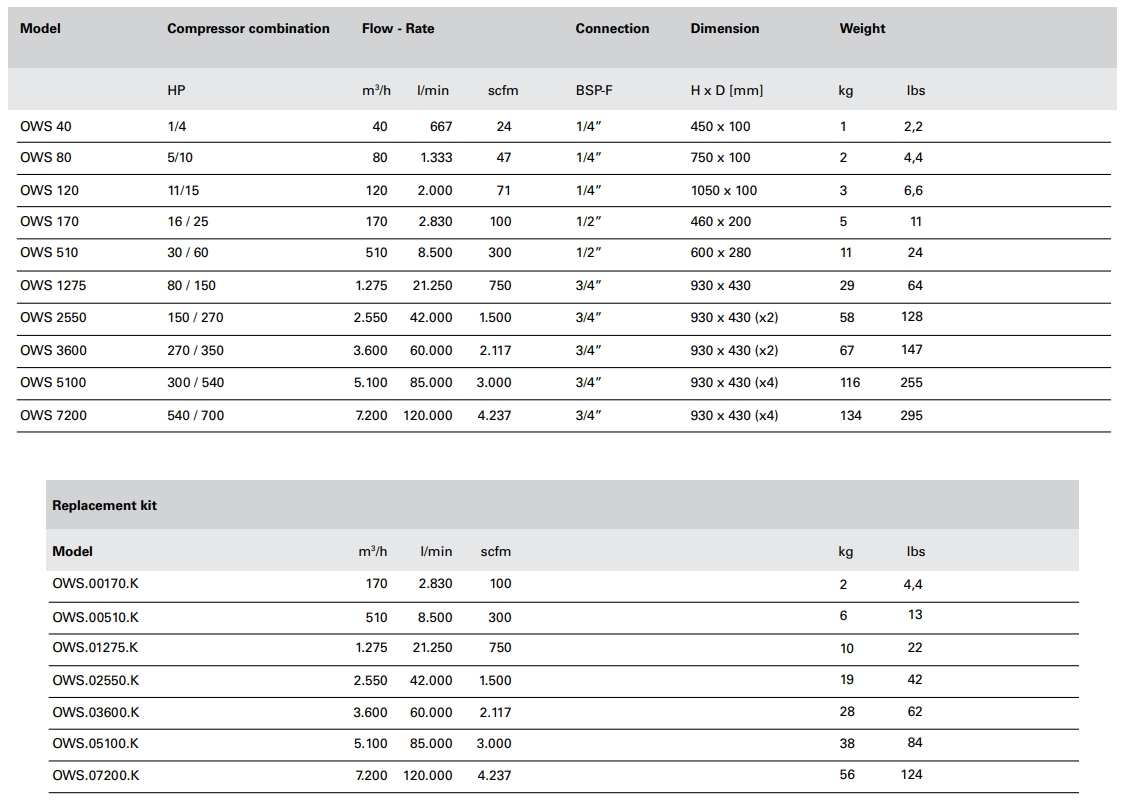Click the Compressor combination column header
This screenshot has height=803, width=1121.
[x=248, y=29]
